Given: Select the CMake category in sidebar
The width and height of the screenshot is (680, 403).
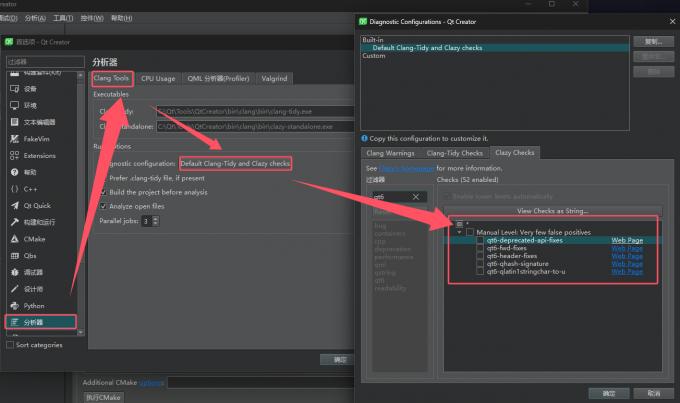Looking at the screenshot, I should (36, 238).
